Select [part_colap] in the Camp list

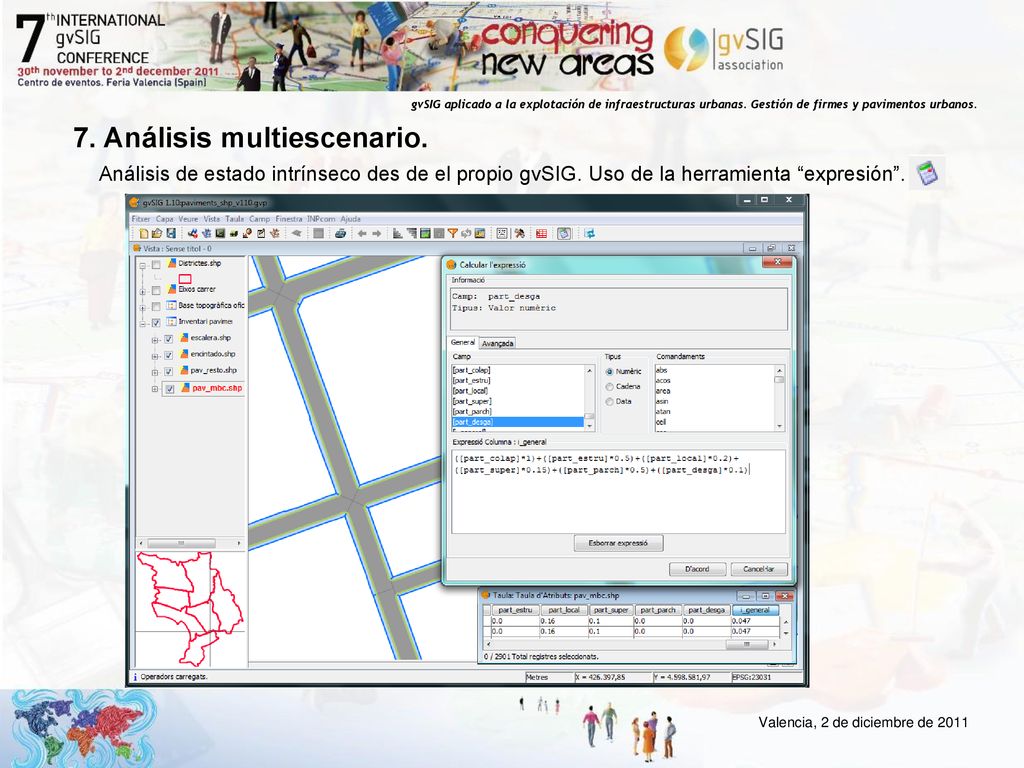click(x=519, y=370)
